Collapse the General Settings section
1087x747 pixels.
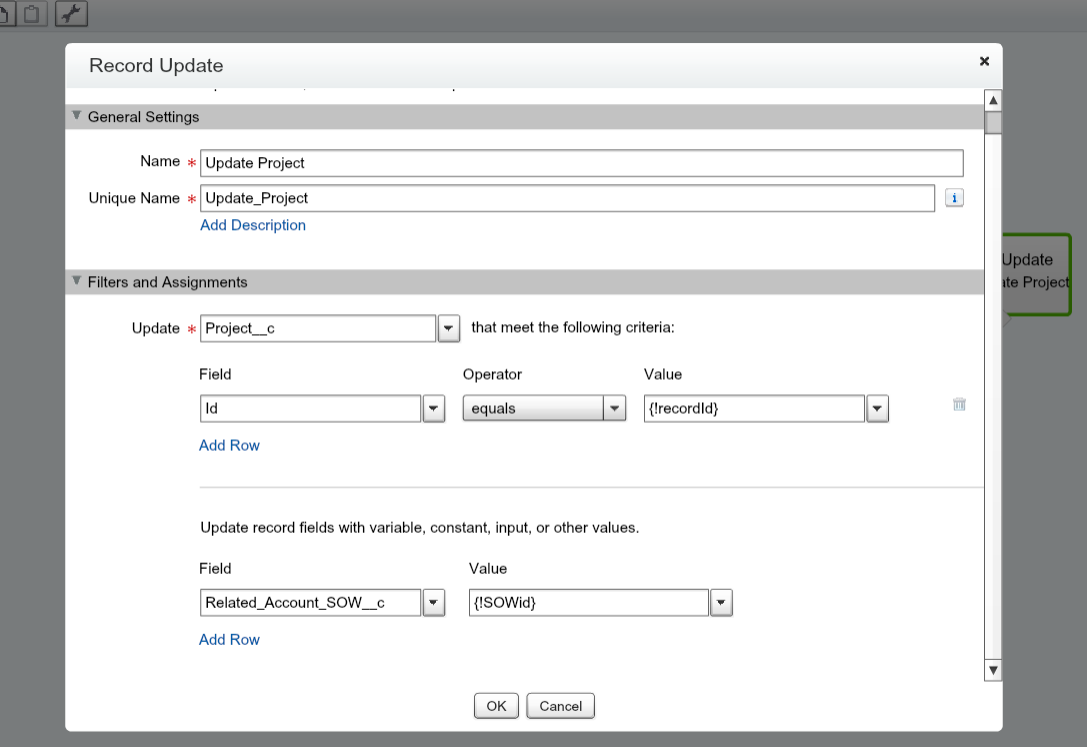click(x=77, y=116)
